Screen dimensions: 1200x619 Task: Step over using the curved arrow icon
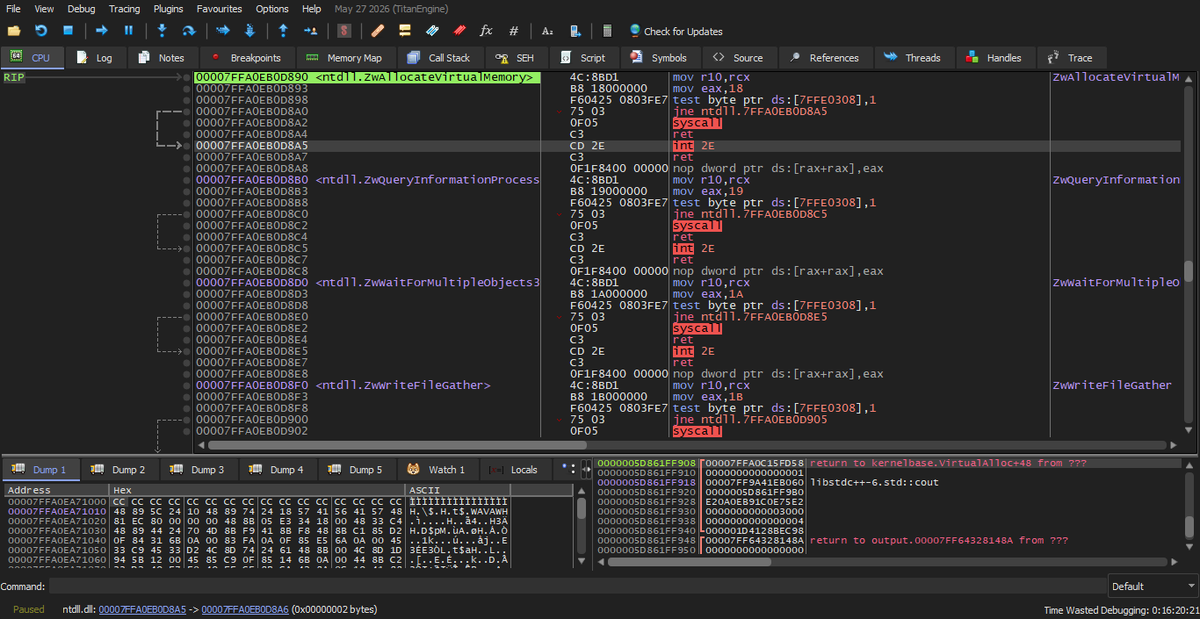[189, 31]
